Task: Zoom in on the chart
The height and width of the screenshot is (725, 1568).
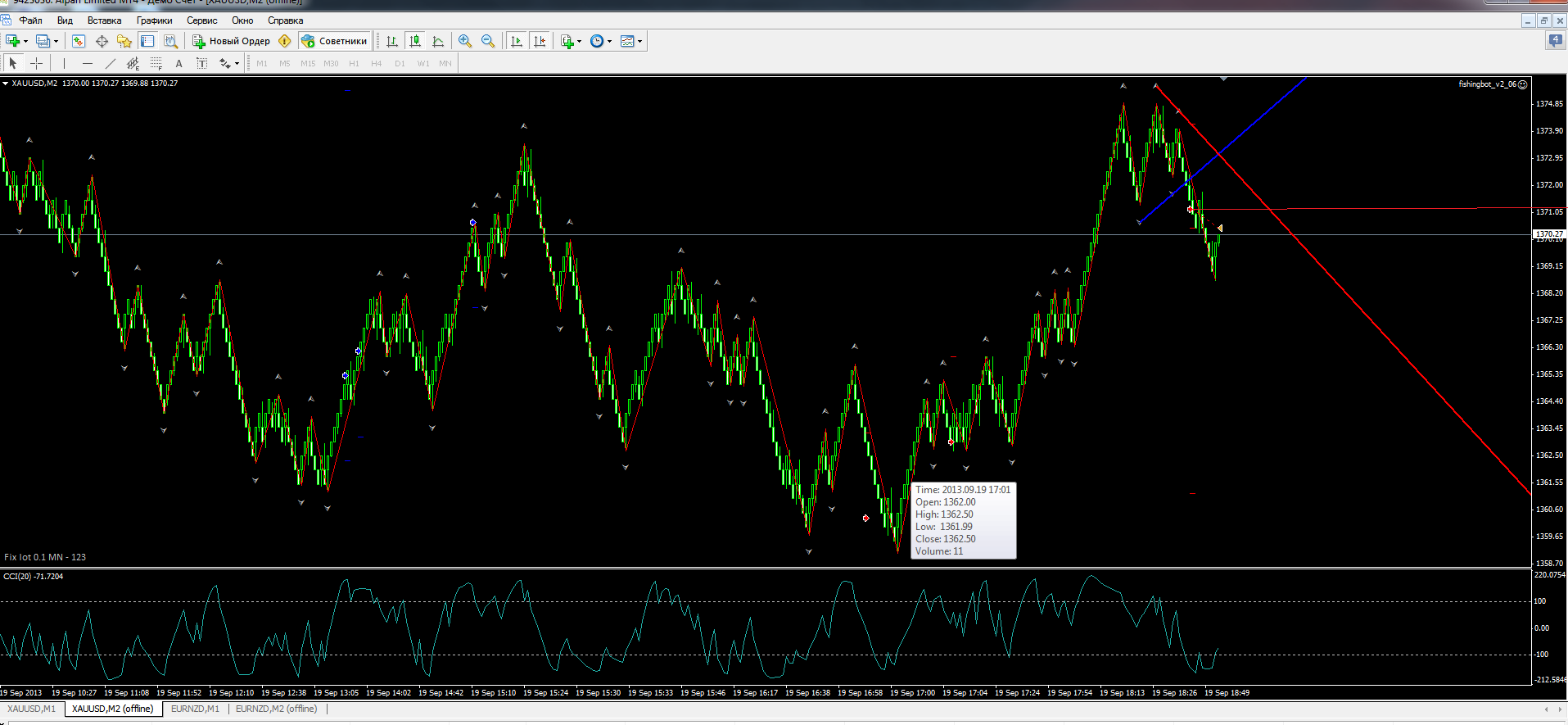Action: (x=465, y=41)
